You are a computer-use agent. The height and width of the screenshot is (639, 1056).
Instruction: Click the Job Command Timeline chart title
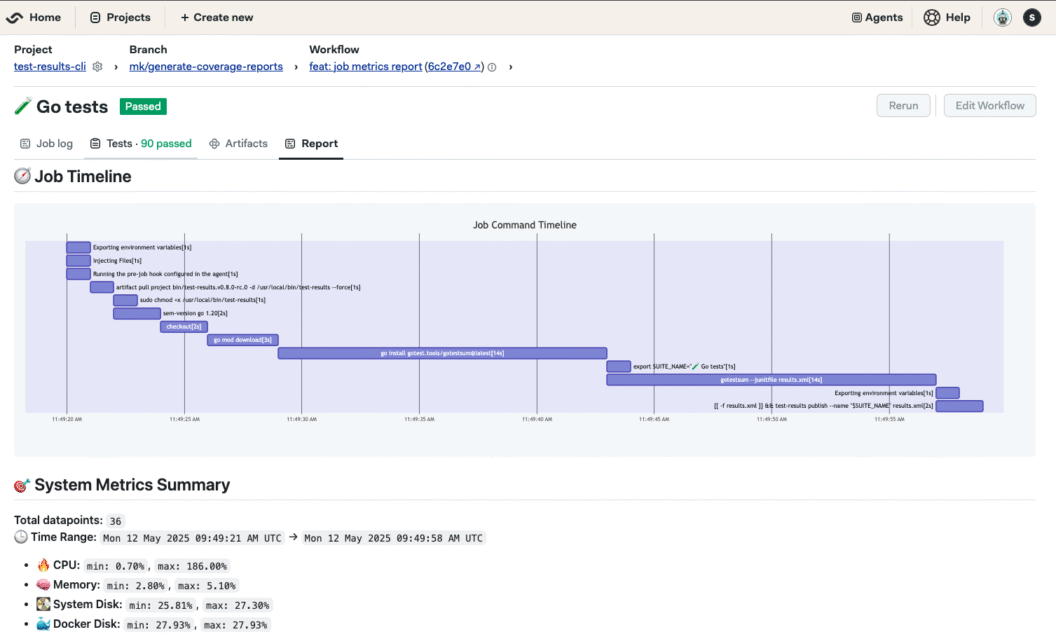click(x=525, y=225)
